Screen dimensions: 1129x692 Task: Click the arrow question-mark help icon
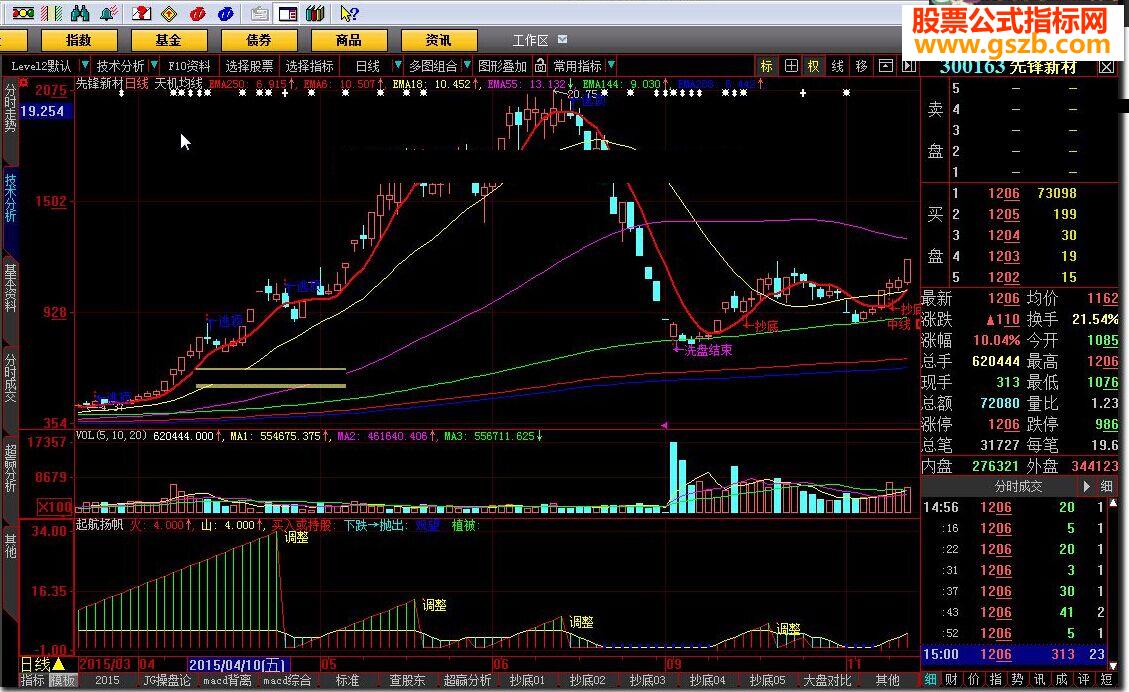tap(349, 14)
